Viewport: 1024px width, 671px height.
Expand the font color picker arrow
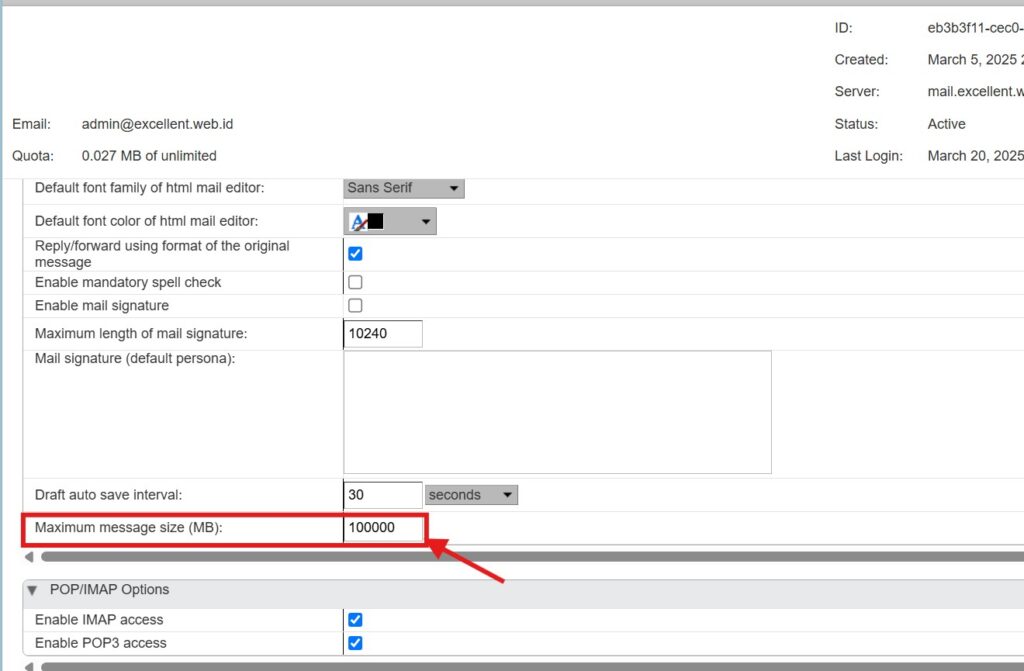tap(426, 222)
